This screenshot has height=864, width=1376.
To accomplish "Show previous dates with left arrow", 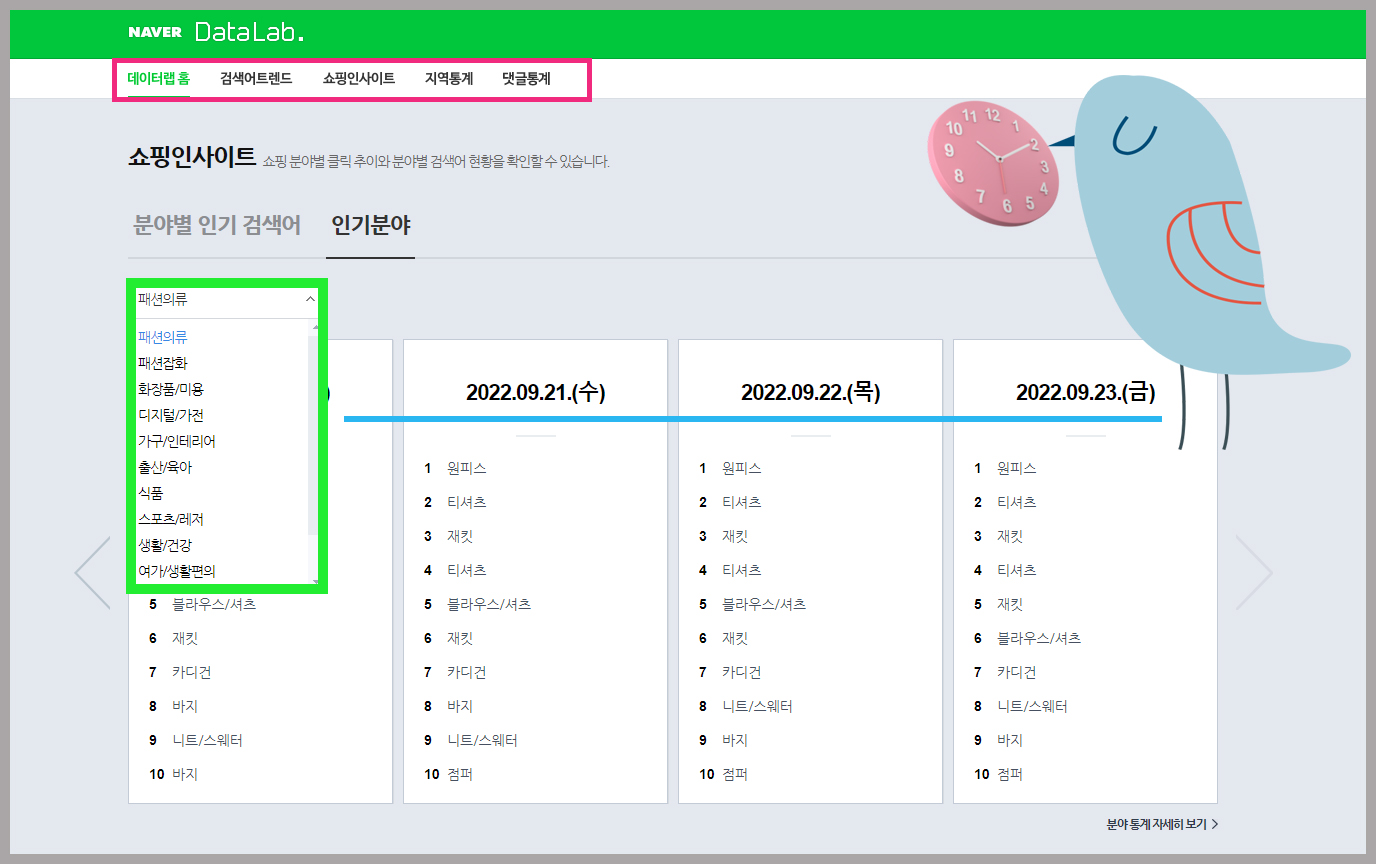I will 93,573.
